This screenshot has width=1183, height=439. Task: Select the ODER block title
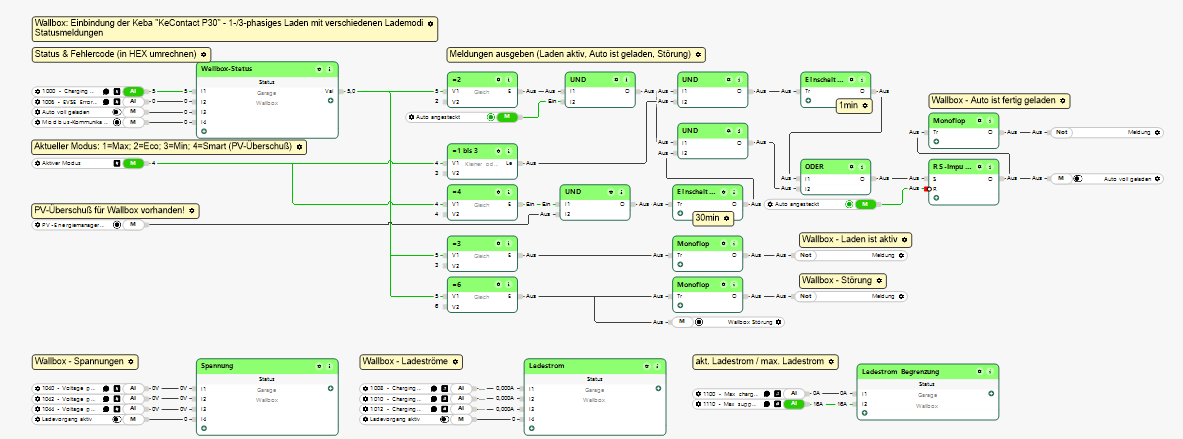click(814, 166)
